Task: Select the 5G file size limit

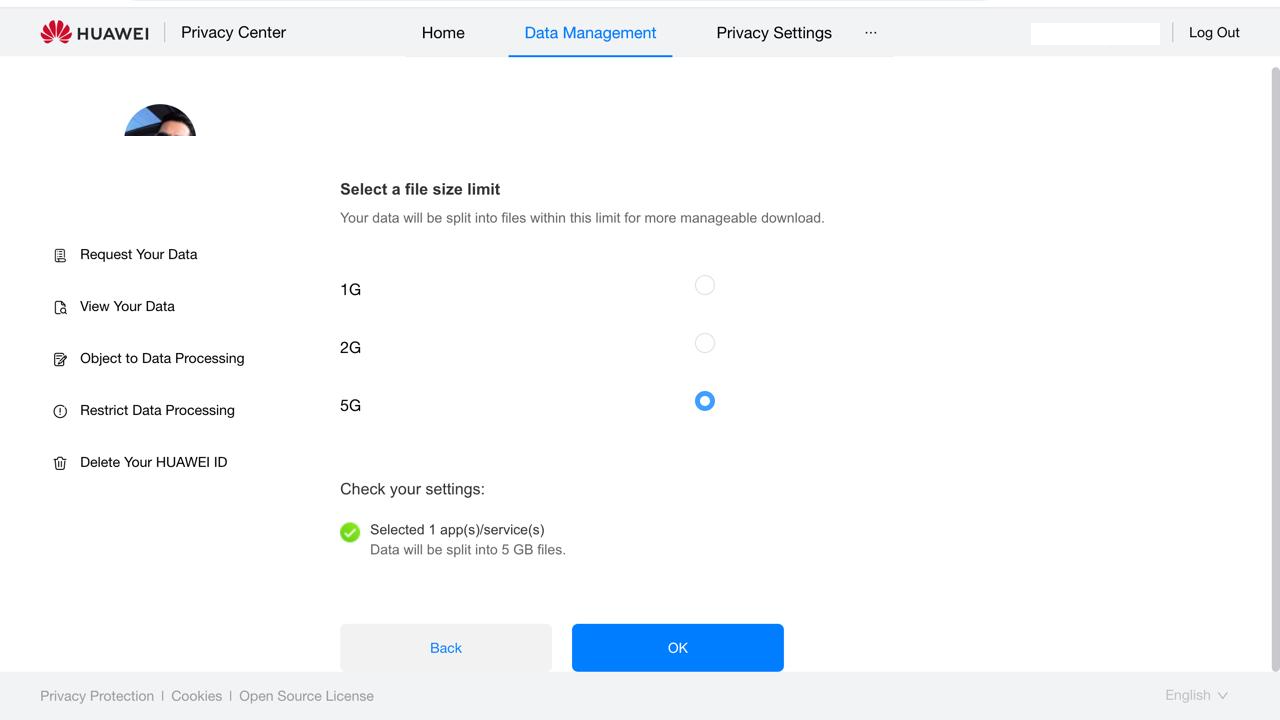Action: 705,401
